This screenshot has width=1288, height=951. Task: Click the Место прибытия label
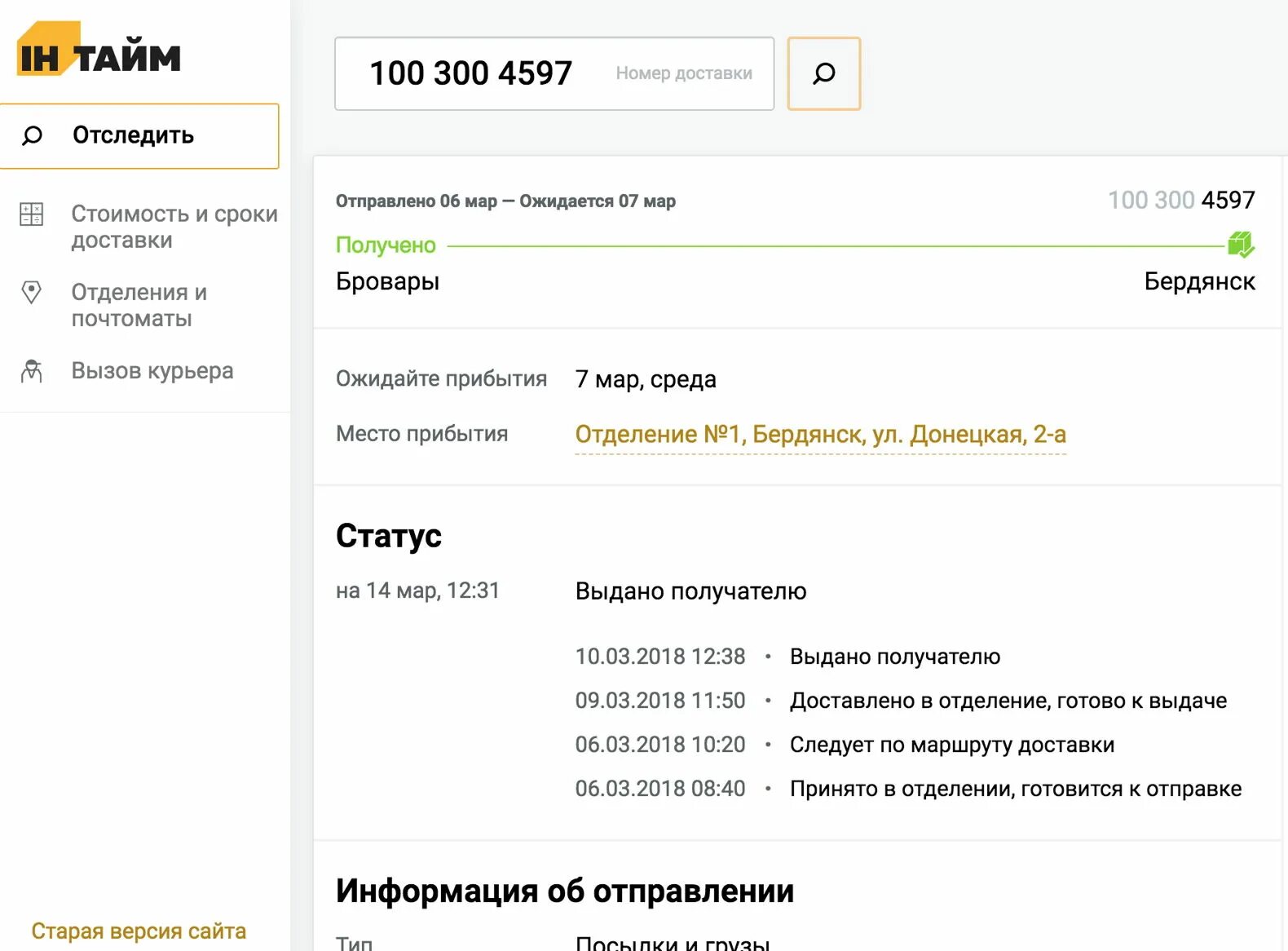421,434
